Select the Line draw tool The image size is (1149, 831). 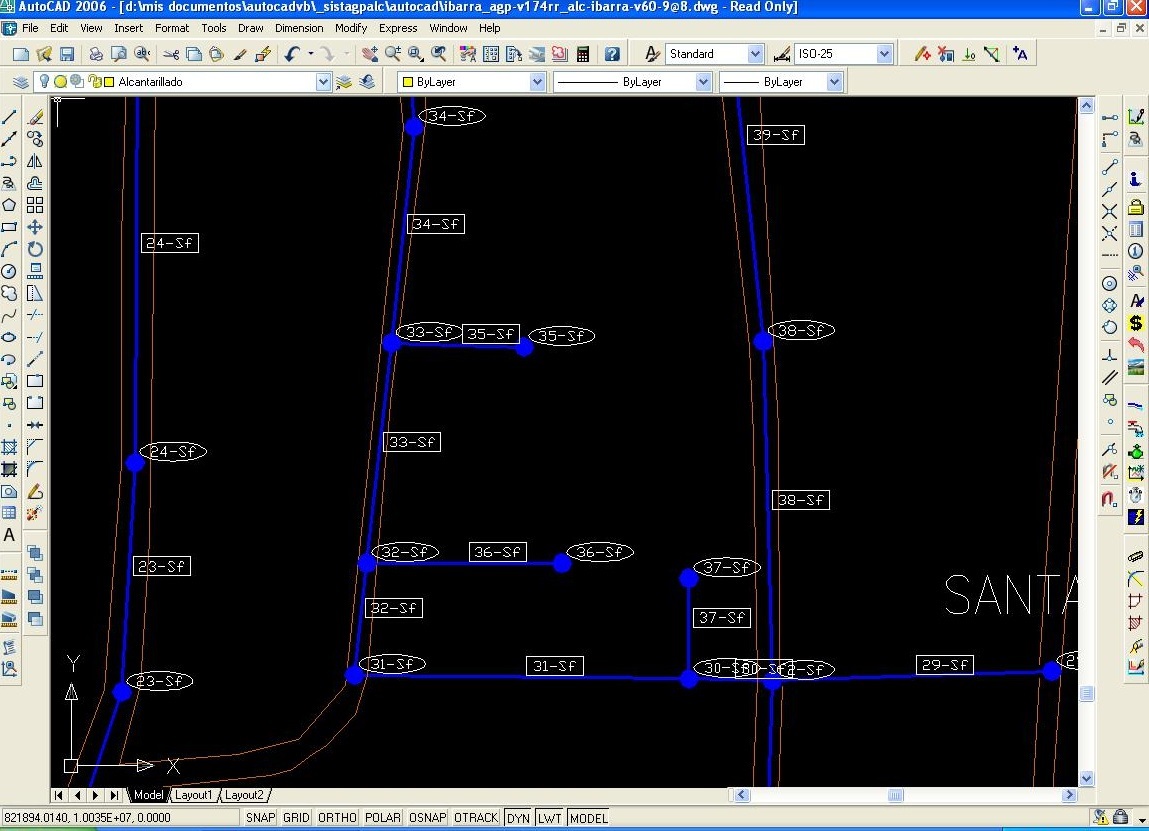coord(9,117)
